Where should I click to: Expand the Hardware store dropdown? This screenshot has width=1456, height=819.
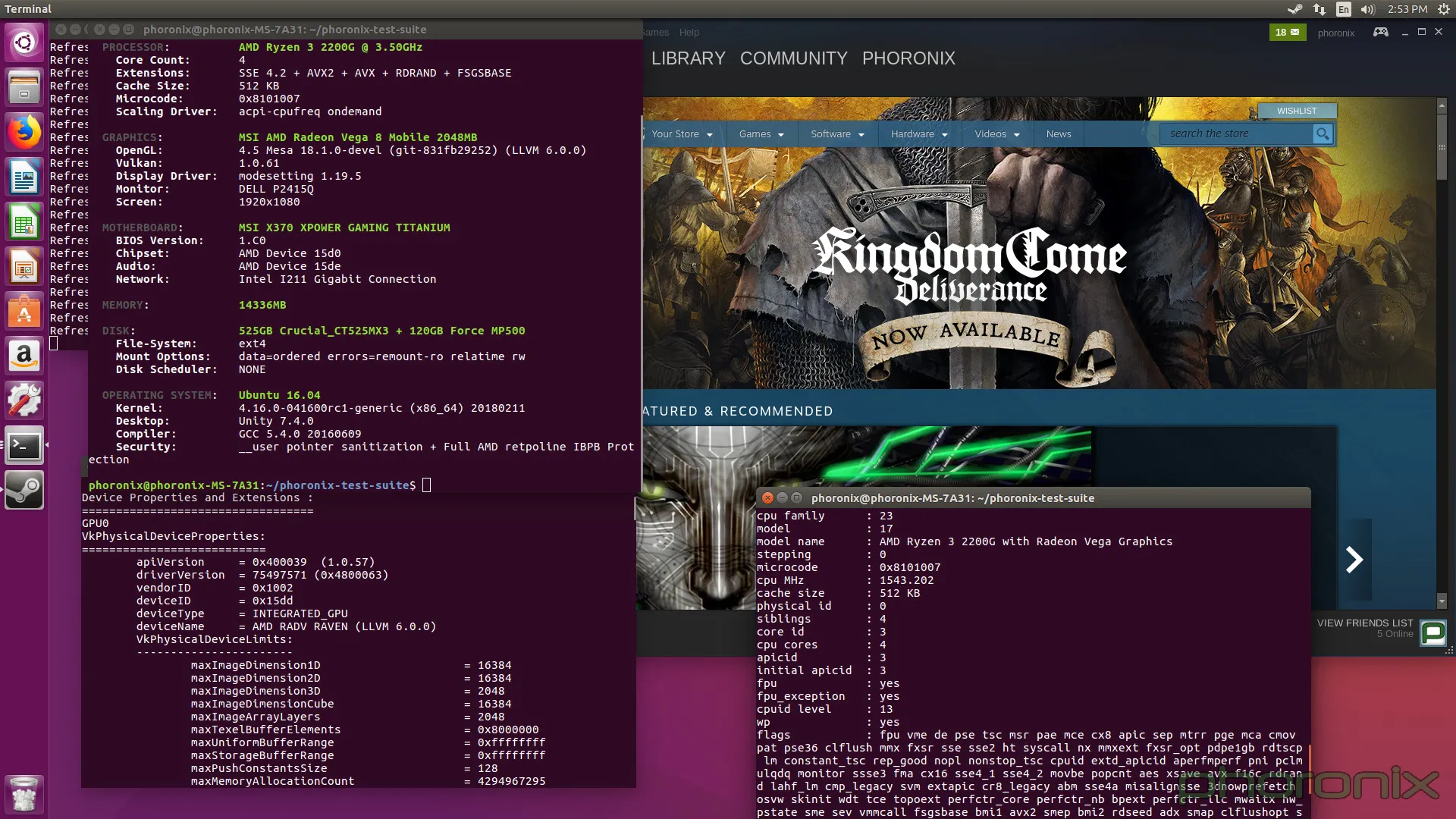coord(919,134)
